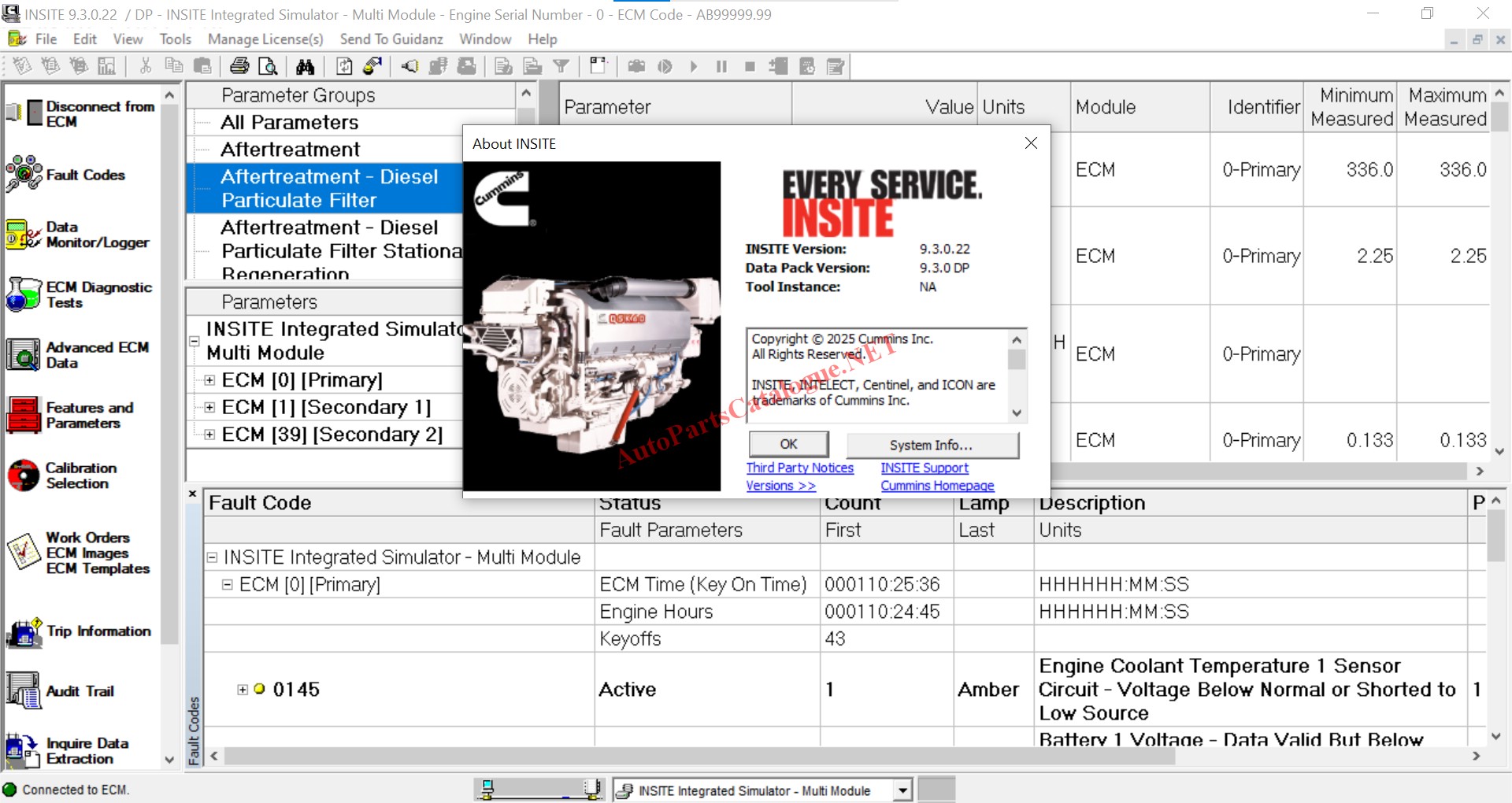Open Data Monitor/Logger from the sidebar
1512x803 pixels.
pos(24,235)
